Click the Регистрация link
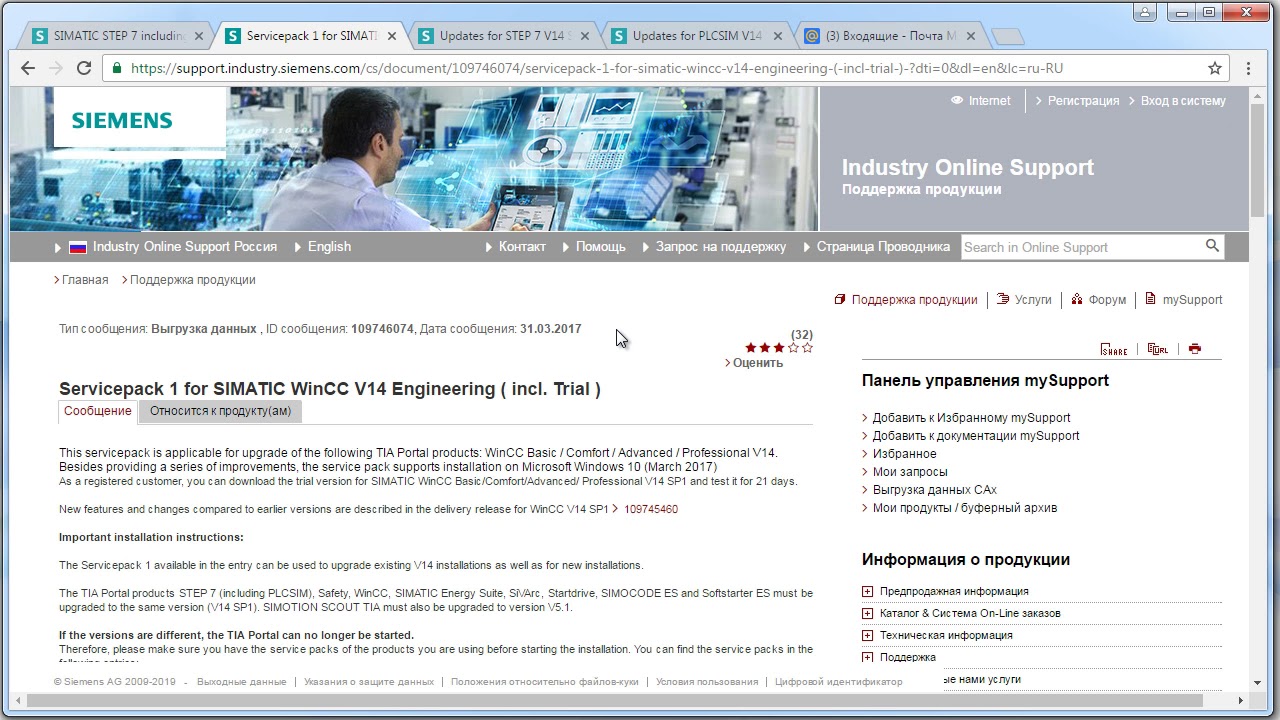The width and height of the screenshot is (1280, 720). click(x=1083, y=100)
